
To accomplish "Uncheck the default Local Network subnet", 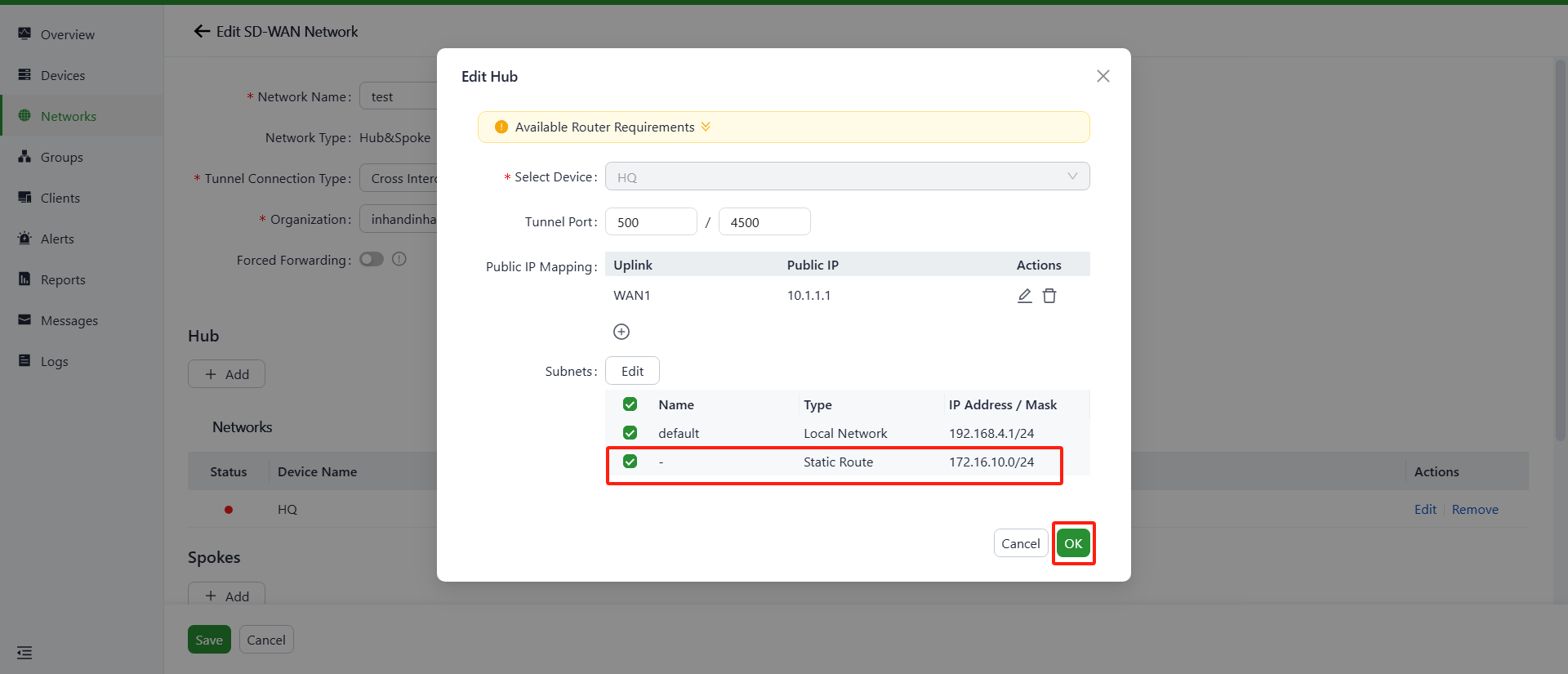I will tap(630, 433).
